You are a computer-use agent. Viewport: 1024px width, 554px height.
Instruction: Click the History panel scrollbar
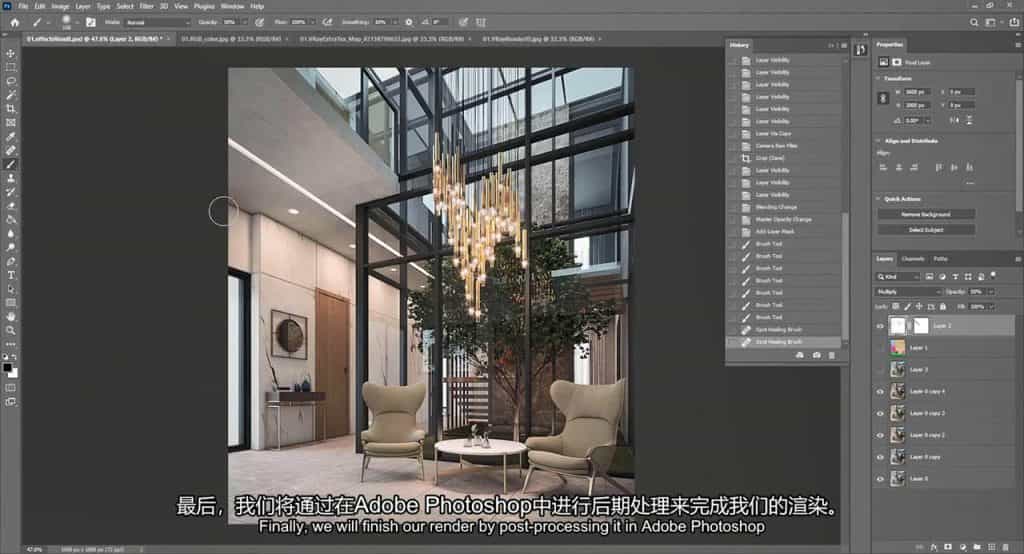[x=844, y=275]
